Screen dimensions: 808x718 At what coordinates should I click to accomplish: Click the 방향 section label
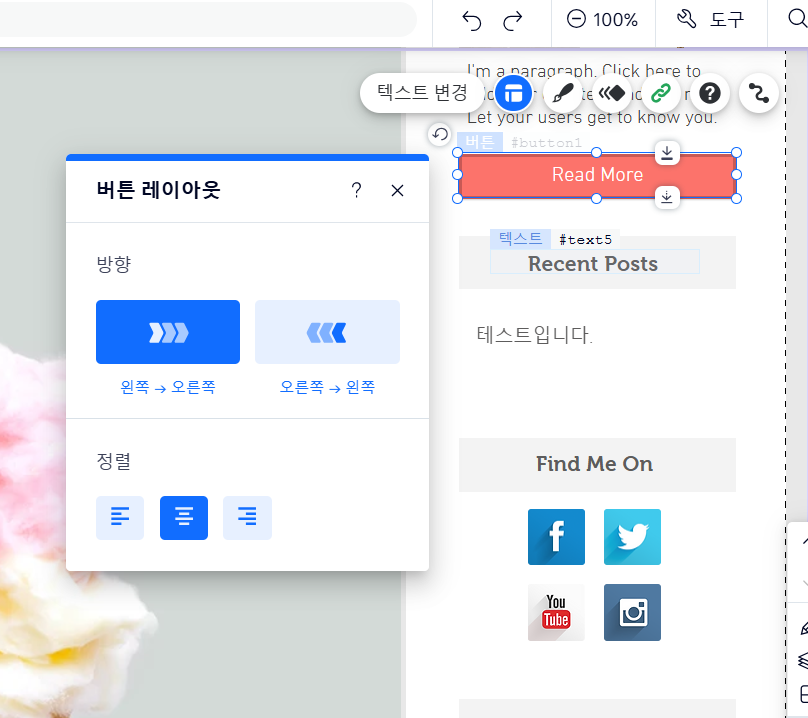[114, 264]
